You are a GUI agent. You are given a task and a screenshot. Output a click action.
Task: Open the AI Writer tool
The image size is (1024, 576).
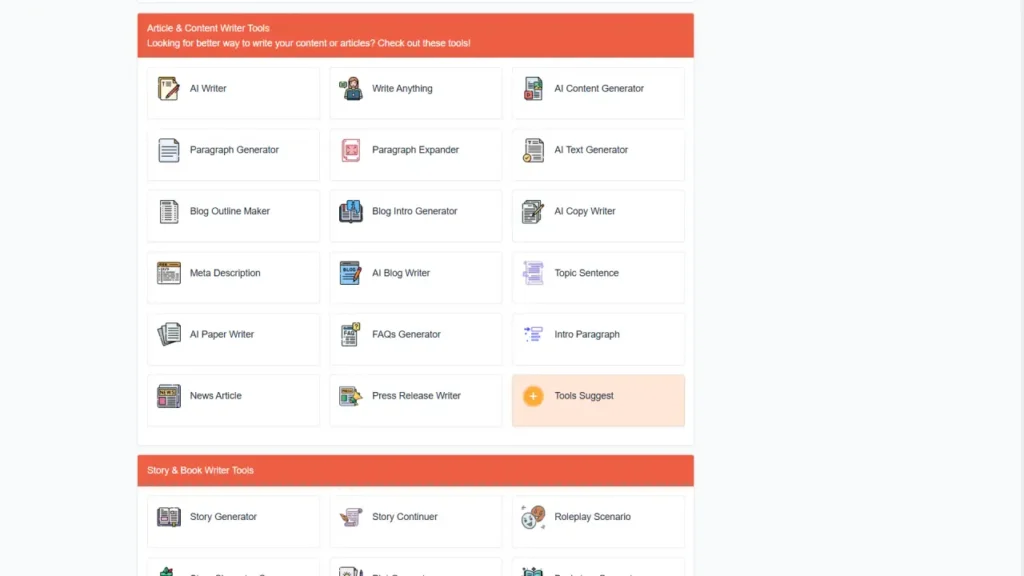coord(233,93)
